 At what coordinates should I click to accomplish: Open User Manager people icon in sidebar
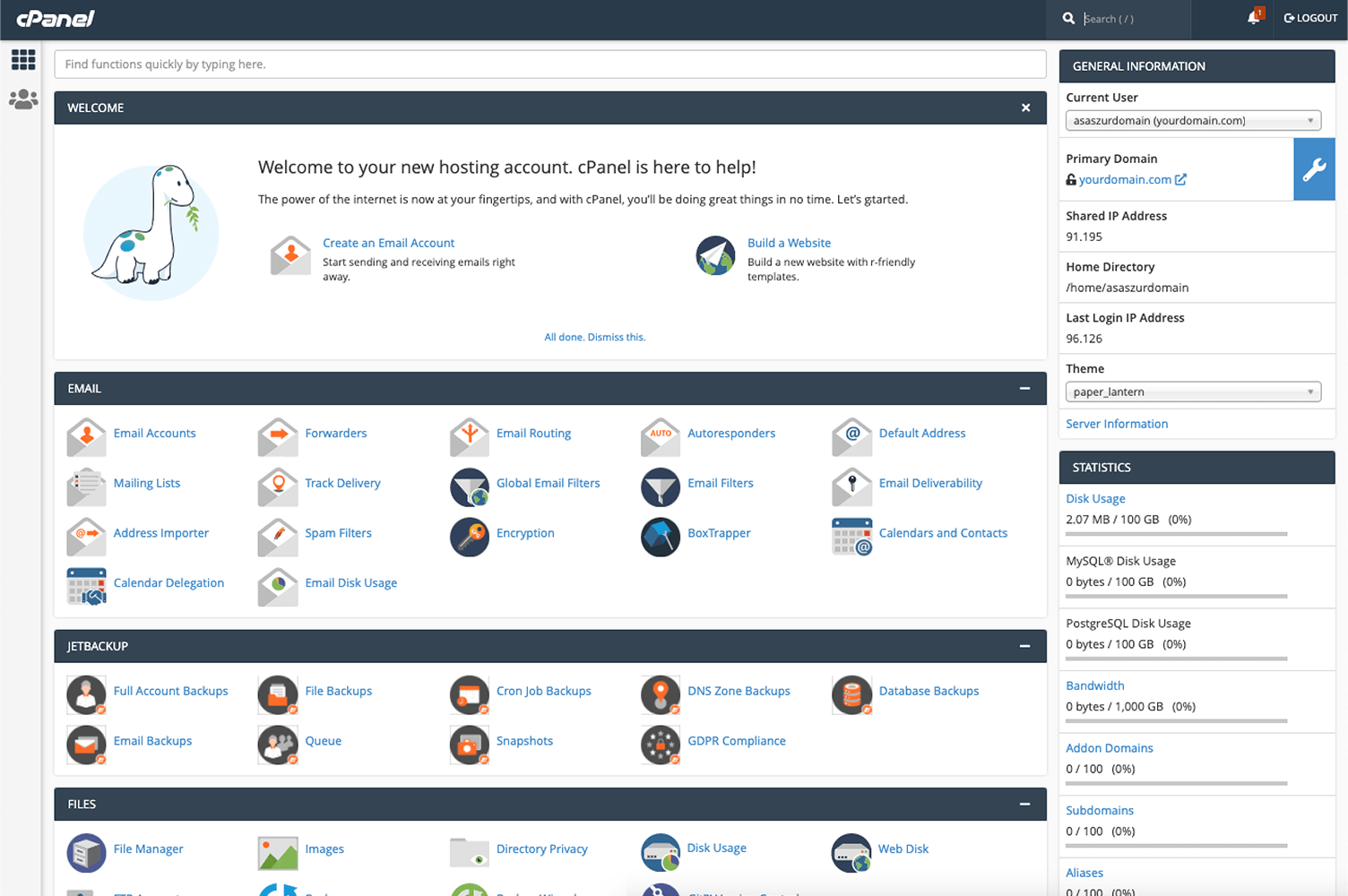(23, 99)
